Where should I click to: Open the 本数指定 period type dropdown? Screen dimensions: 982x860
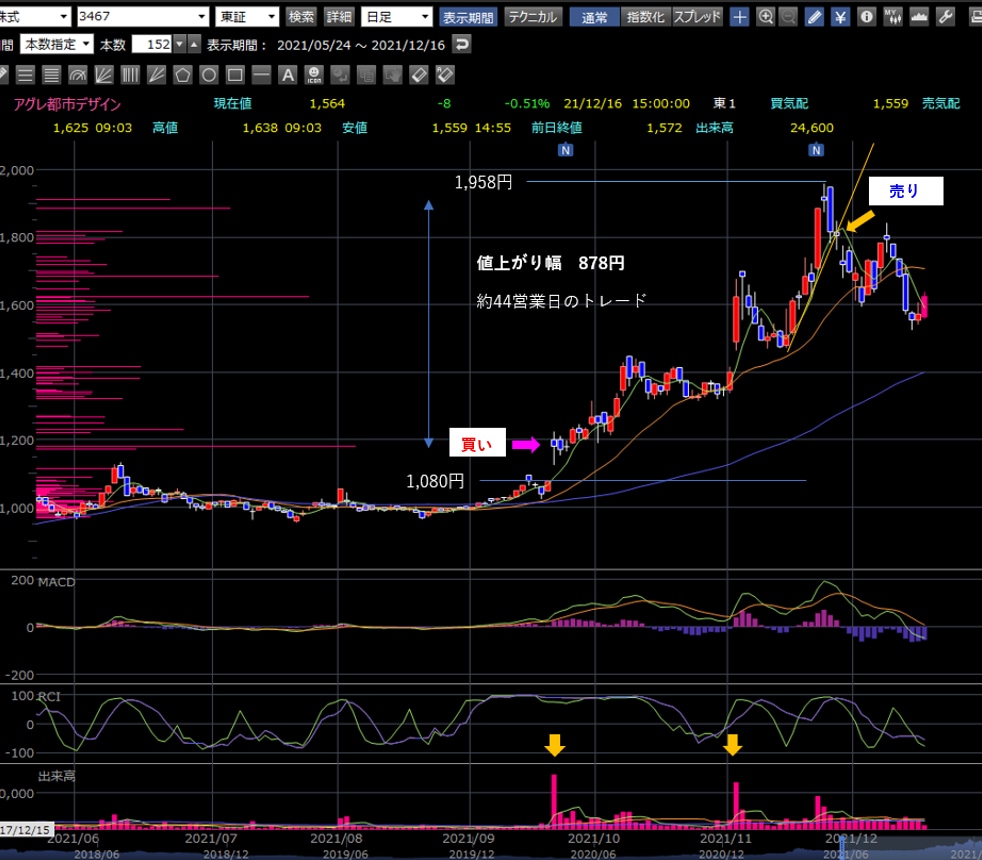(57, 44)
